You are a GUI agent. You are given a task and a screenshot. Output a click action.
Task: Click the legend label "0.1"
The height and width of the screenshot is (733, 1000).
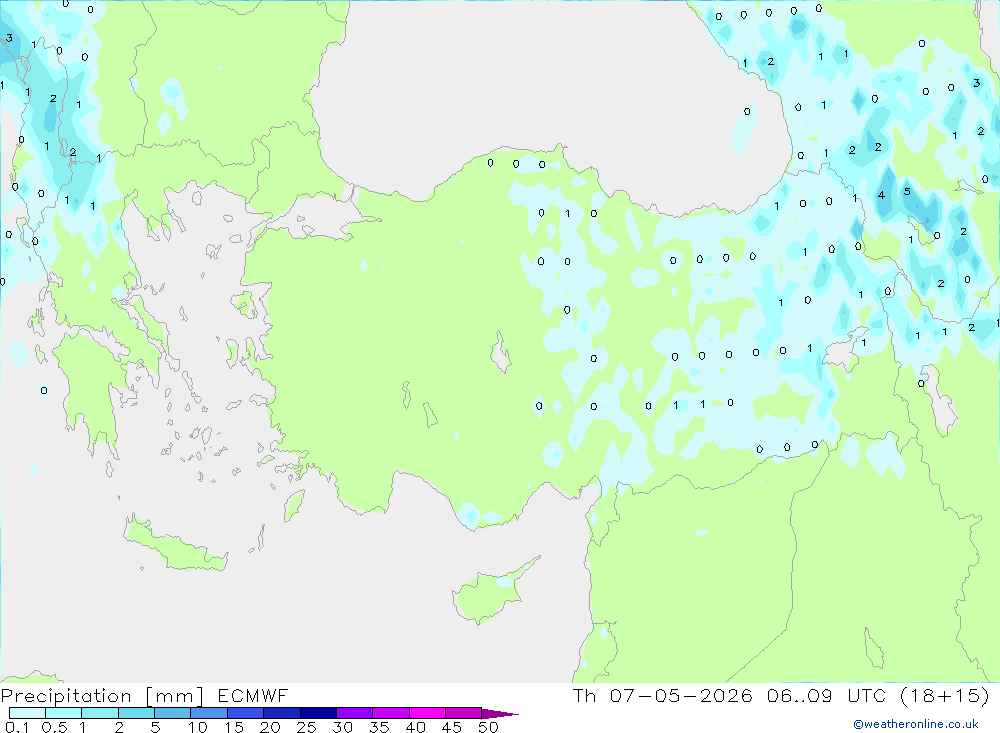tap(17, 727)
